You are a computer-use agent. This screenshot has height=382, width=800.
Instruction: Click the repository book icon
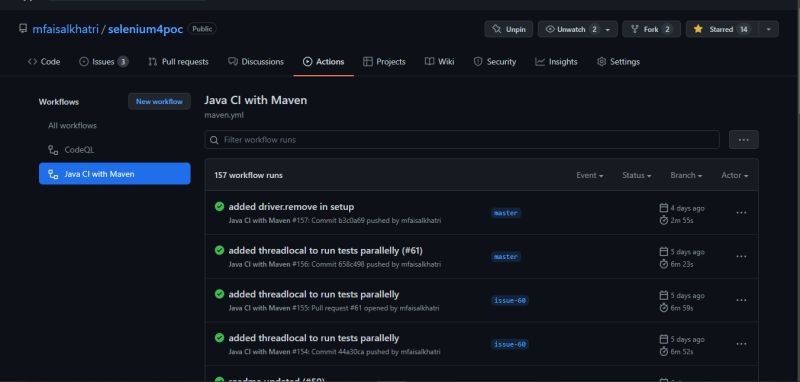23,29
